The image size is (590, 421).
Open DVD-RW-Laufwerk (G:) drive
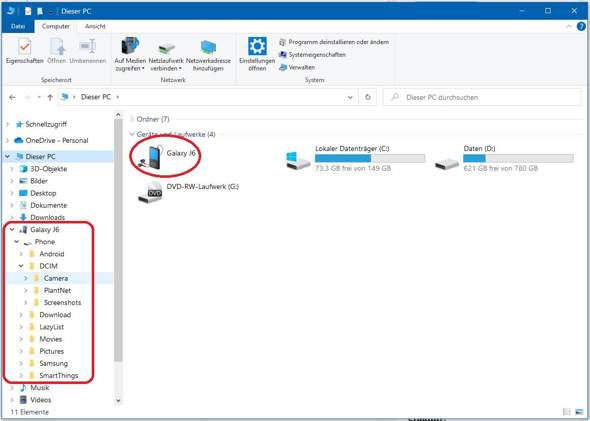point(188,192)
